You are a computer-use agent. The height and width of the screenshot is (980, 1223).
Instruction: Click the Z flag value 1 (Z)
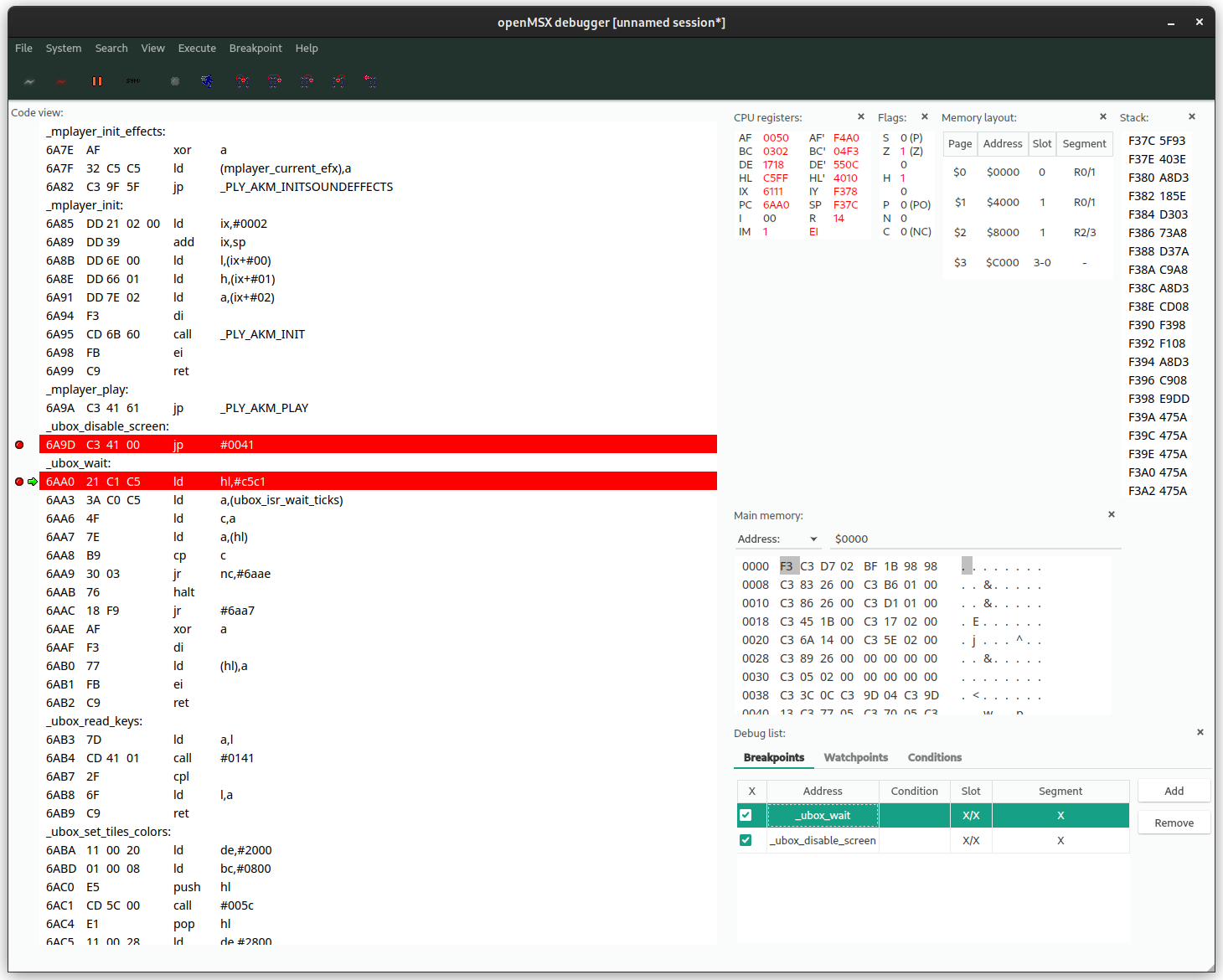point(911,152)
